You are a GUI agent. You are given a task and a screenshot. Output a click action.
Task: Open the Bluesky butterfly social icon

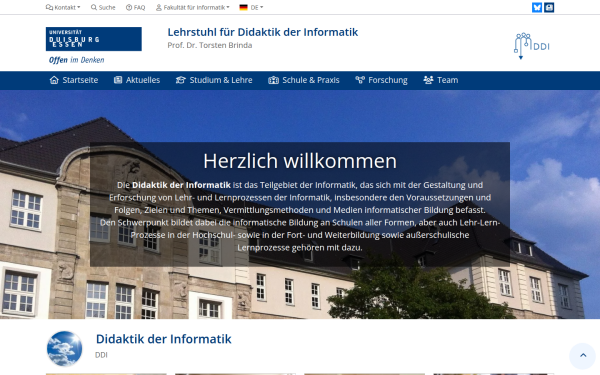[x=537, y=7]
